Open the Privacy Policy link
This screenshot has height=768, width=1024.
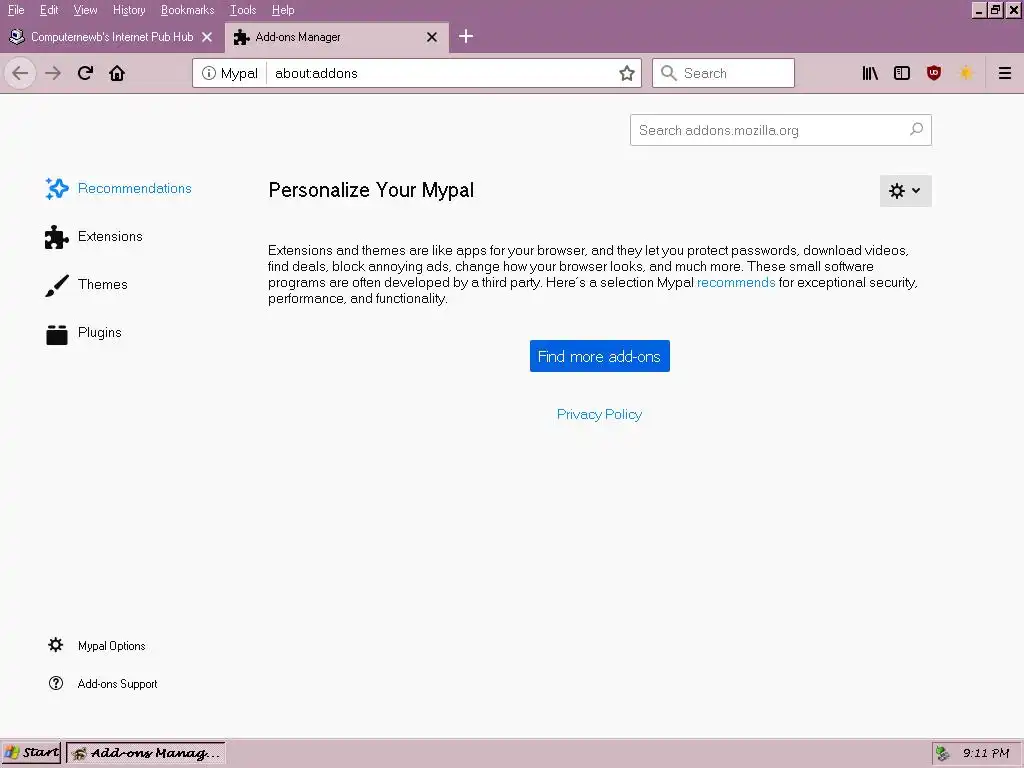[x=599, y=414]
